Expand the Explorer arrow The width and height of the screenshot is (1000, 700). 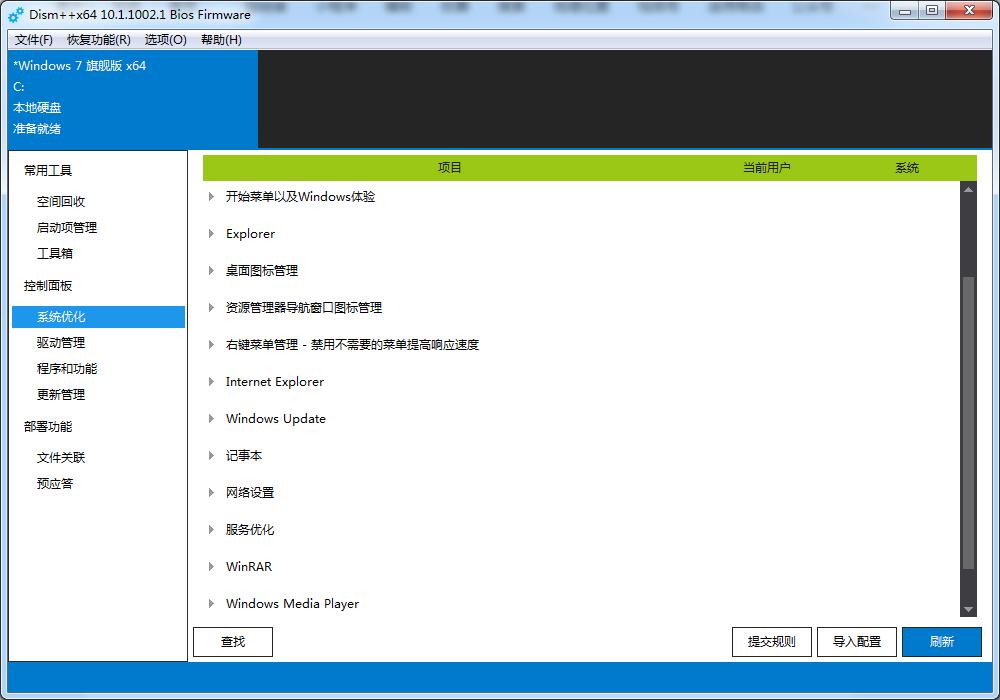[211, 233]
